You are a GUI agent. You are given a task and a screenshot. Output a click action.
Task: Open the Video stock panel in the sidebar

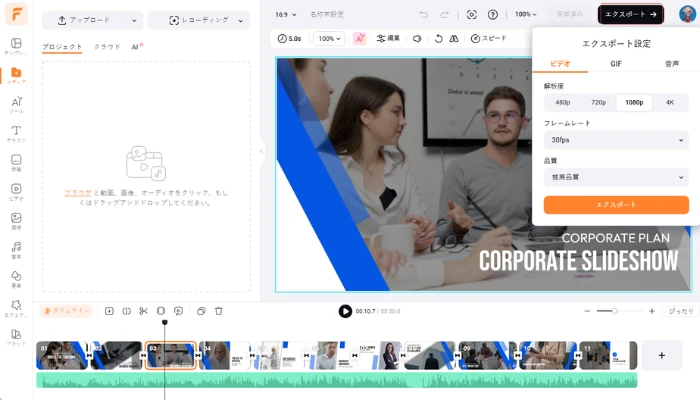[x=16, y=192]
